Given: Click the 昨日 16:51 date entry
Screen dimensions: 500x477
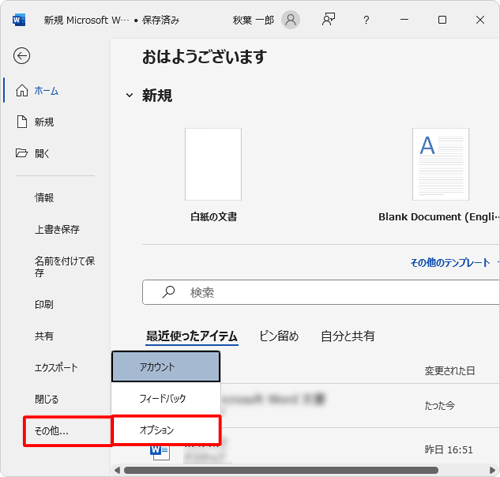Looking at the screenshot, I should (x=449, y=450).
